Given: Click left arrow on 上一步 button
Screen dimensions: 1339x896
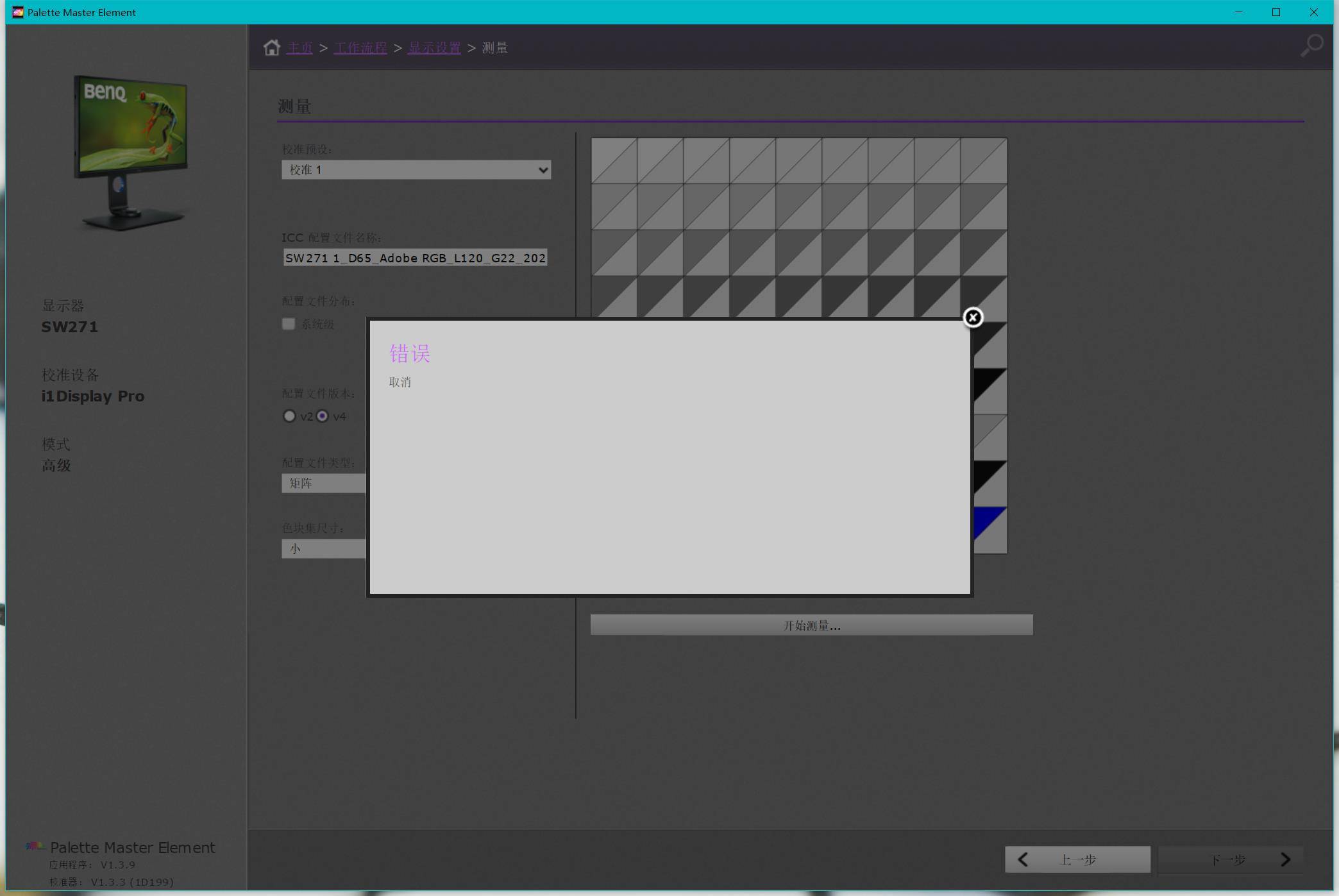Looking at the screenshot, I should click(1023, 859).
